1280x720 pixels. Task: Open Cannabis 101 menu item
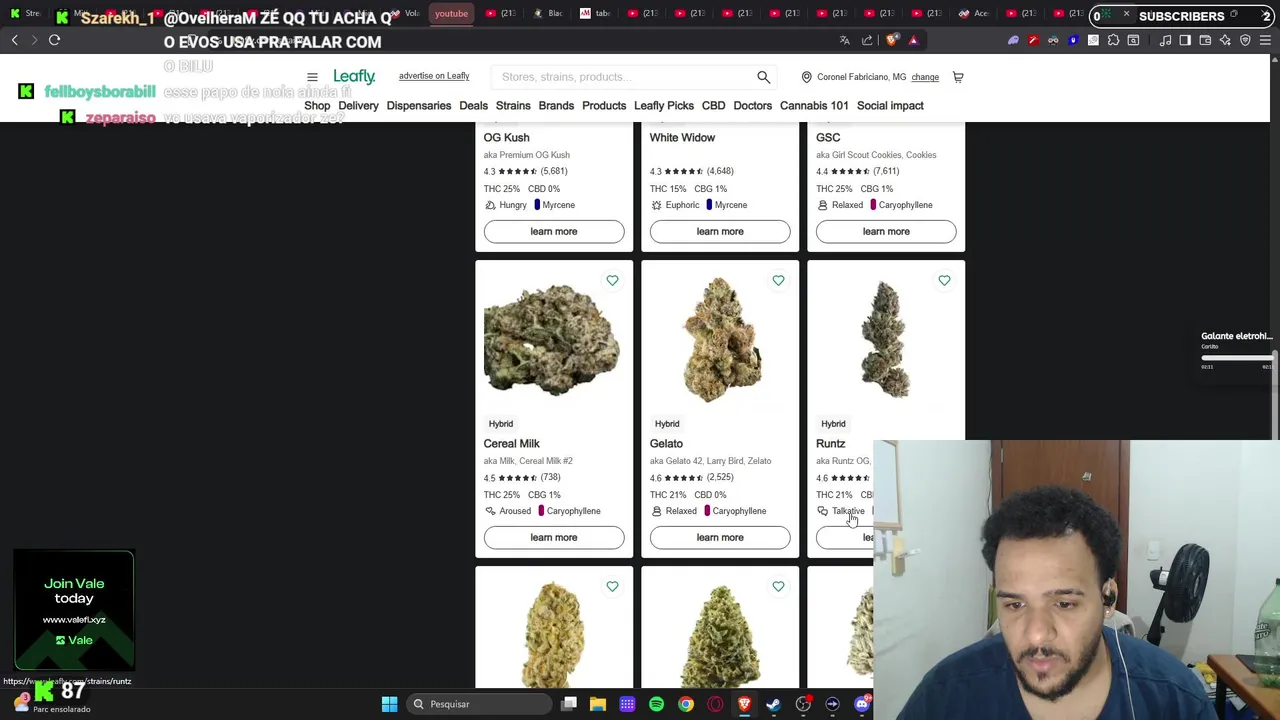pos(814,106)
